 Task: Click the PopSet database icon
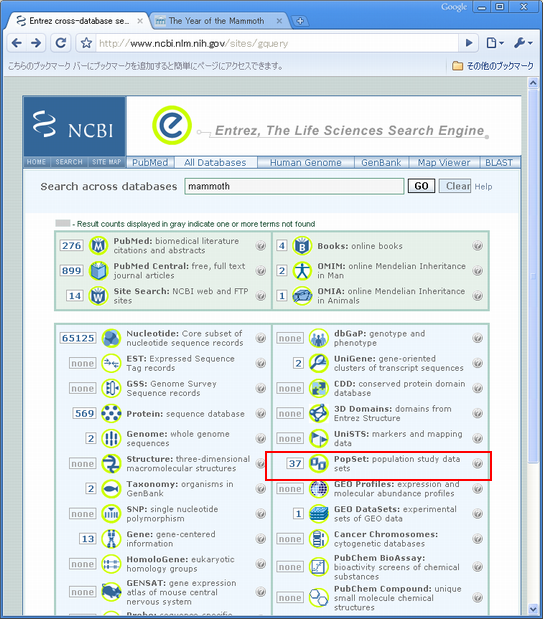[318, 463]
